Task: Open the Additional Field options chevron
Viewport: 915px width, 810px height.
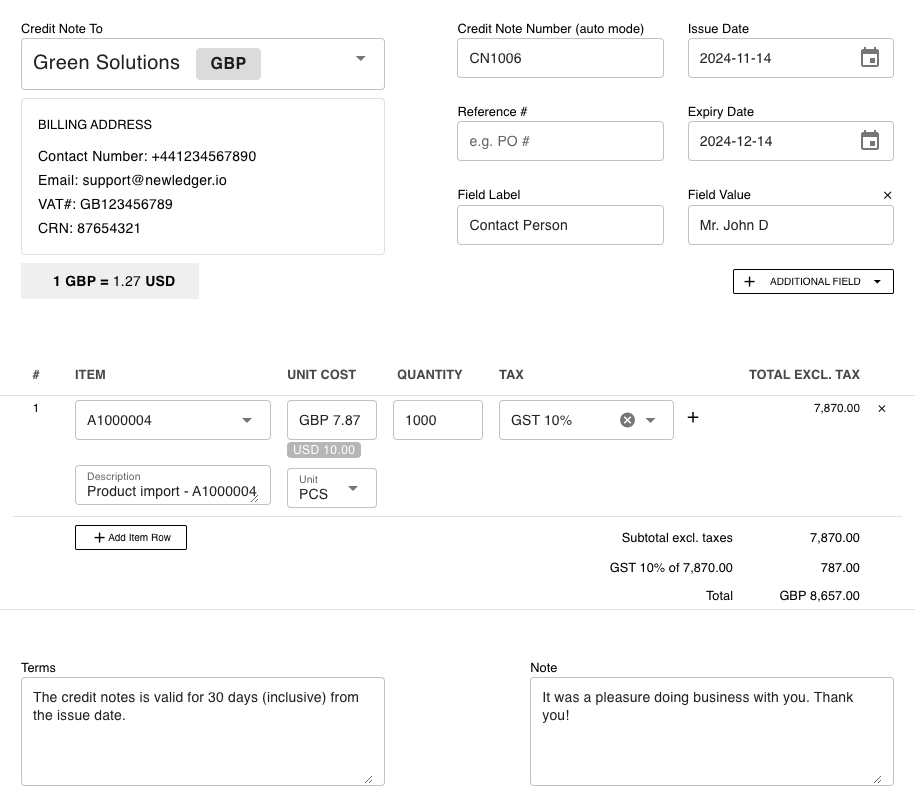Action: [879, 281]
